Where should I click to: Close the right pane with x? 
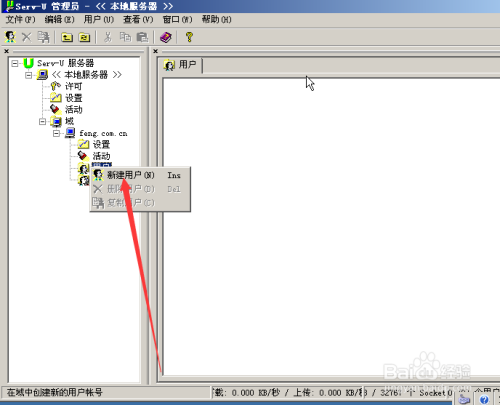[x=155, y=51]
